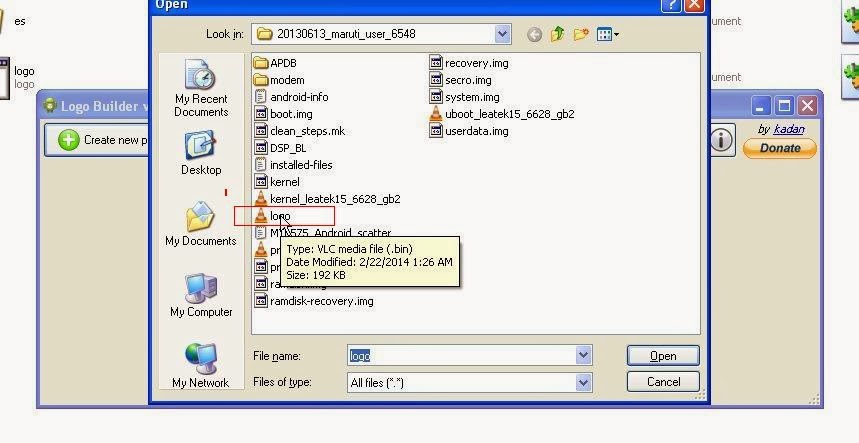Open the kadan author link
Image resolution: width=859 pixels, height=443 pixels.
coord(788,129)
